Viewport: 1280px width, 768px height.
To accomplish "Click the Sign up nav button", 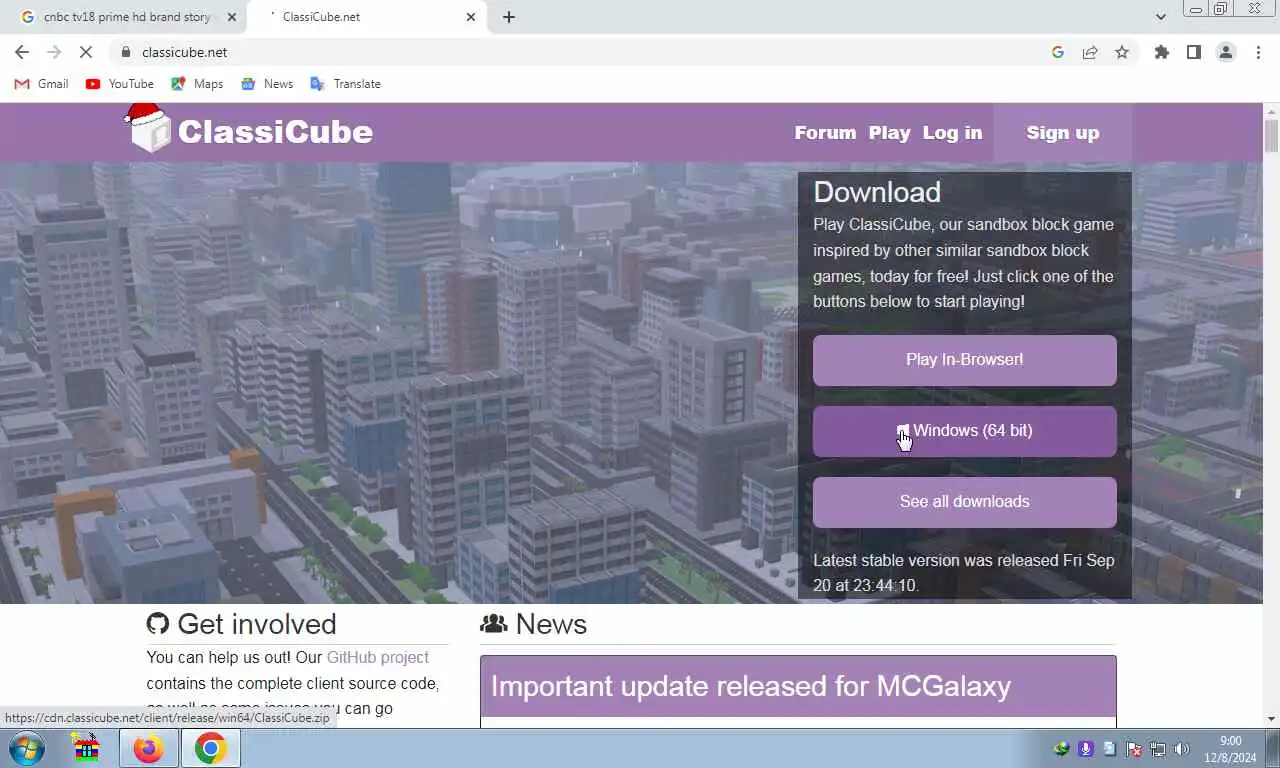I will [1062, 133].
